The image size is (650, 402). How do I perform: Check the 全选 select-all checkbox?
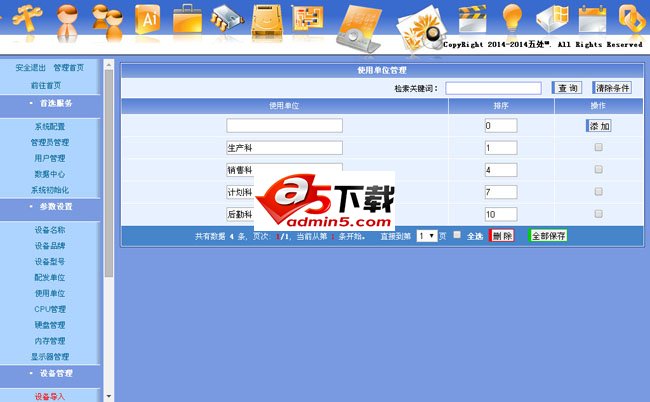tap(457, 235)
